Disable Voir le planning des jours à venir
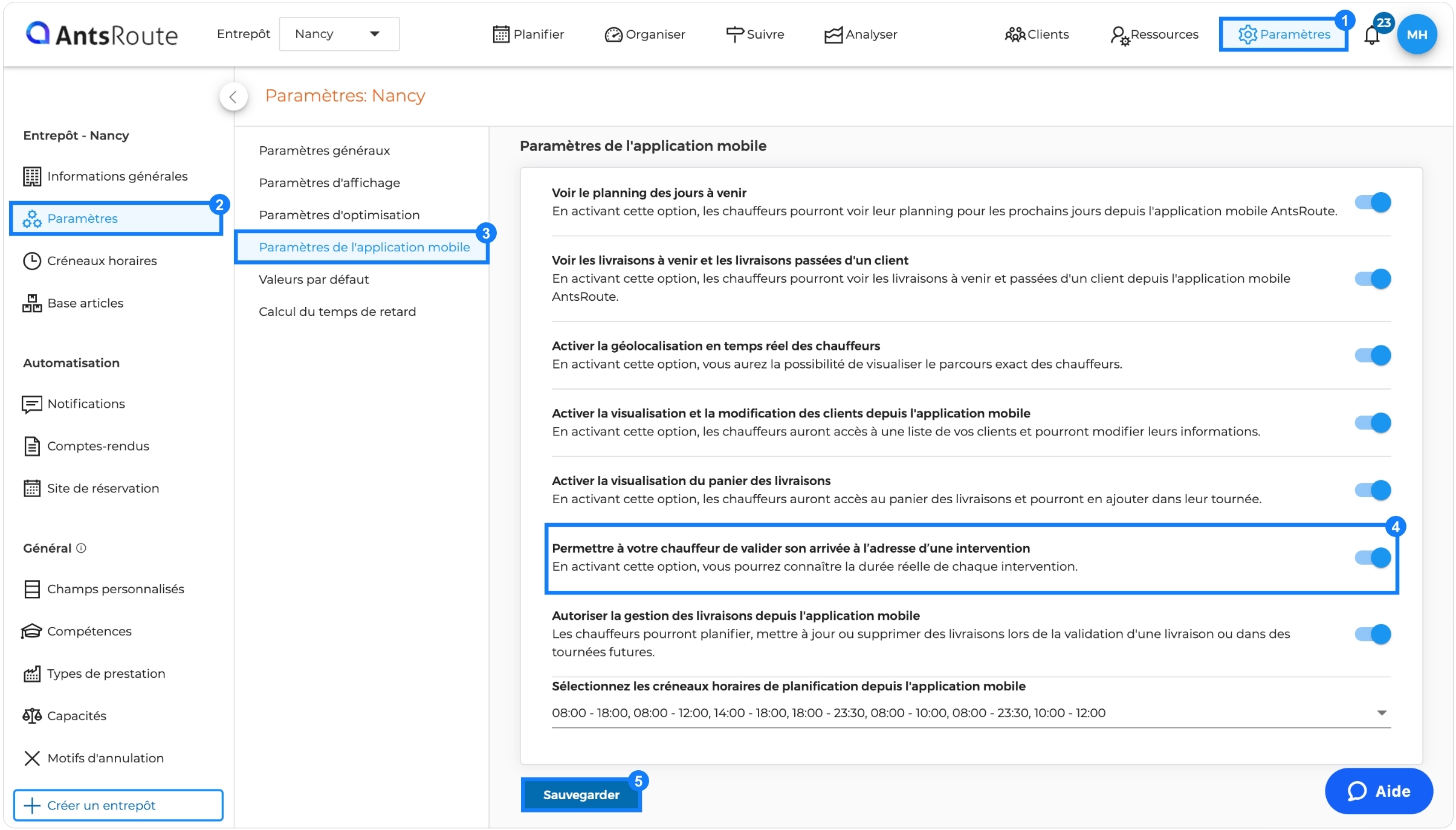This screenshot has height=830, width=1456. pos(1372,202)
